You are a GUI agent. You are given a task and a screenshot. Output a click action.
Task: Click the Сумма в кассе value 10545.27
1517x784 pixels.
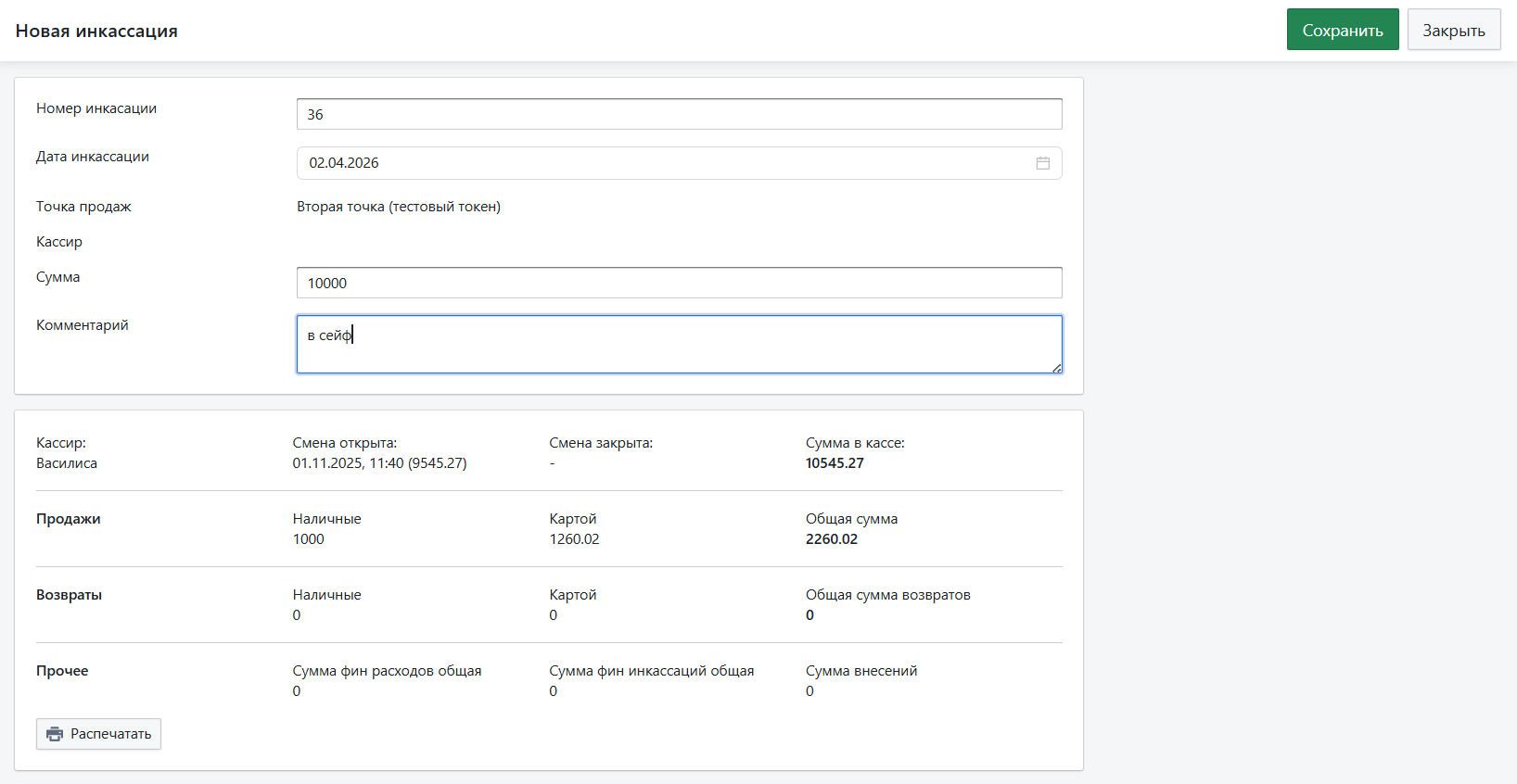[835, 463]
